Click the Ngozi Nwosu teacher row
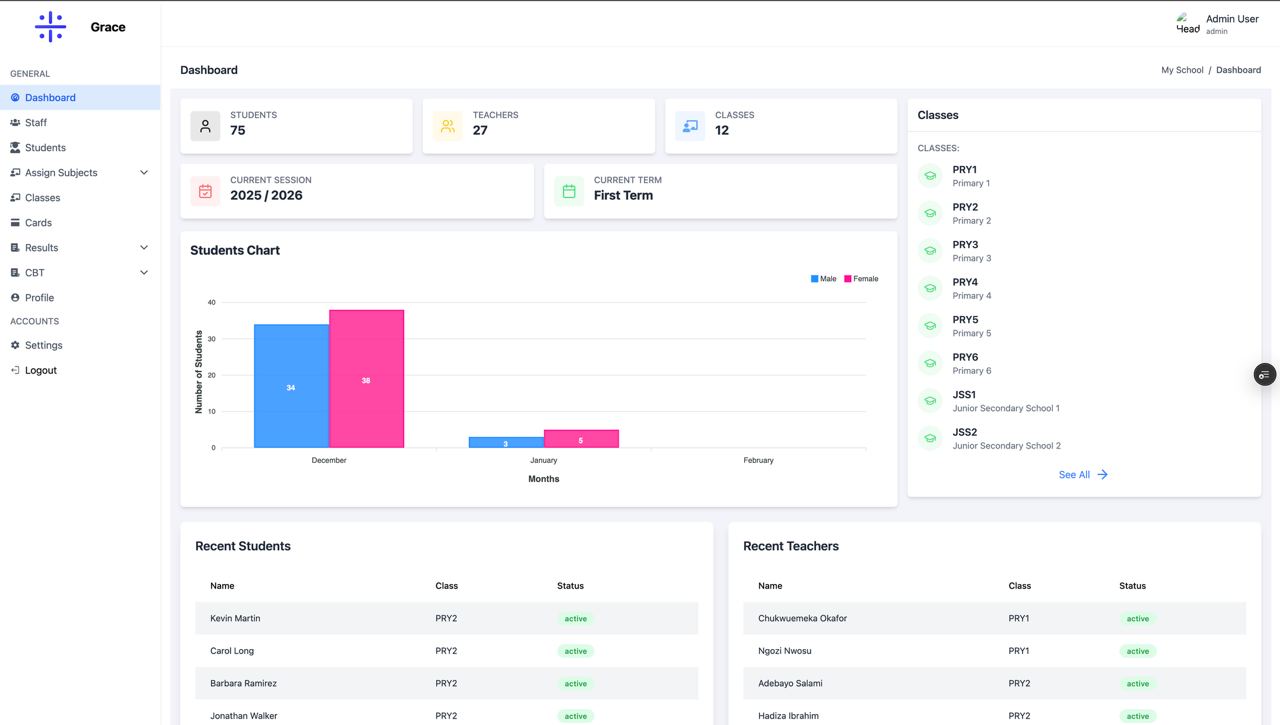Image resolution: width=1280 pixels, height=725 pixels. (994, 651)
